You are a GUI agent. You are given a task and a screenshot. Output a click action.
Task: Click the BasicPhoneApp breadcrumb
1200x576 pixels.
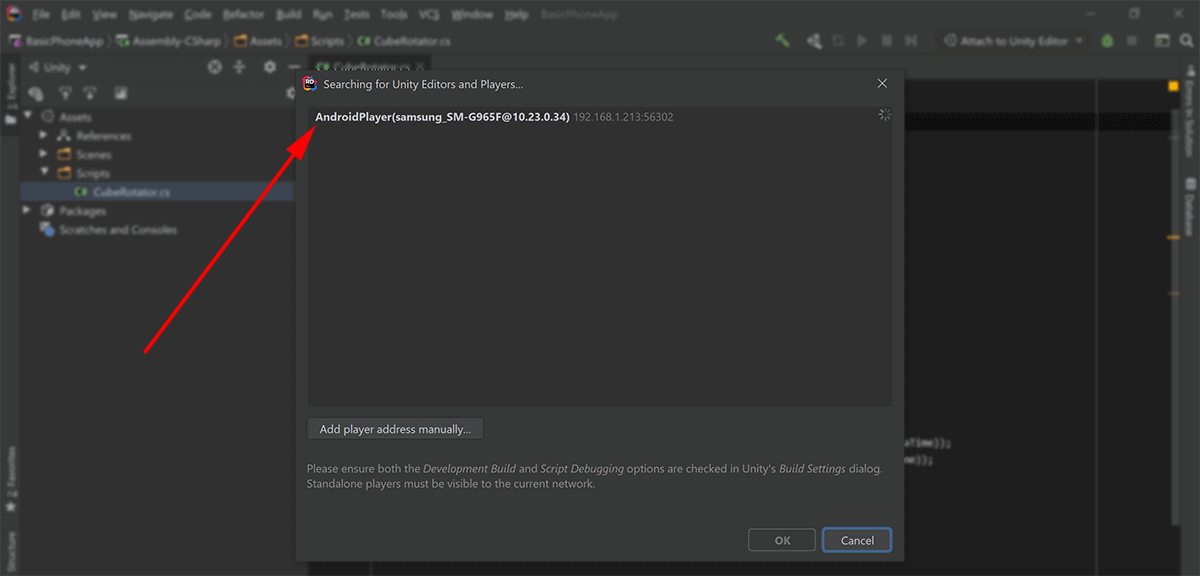[x=58, y=41]
